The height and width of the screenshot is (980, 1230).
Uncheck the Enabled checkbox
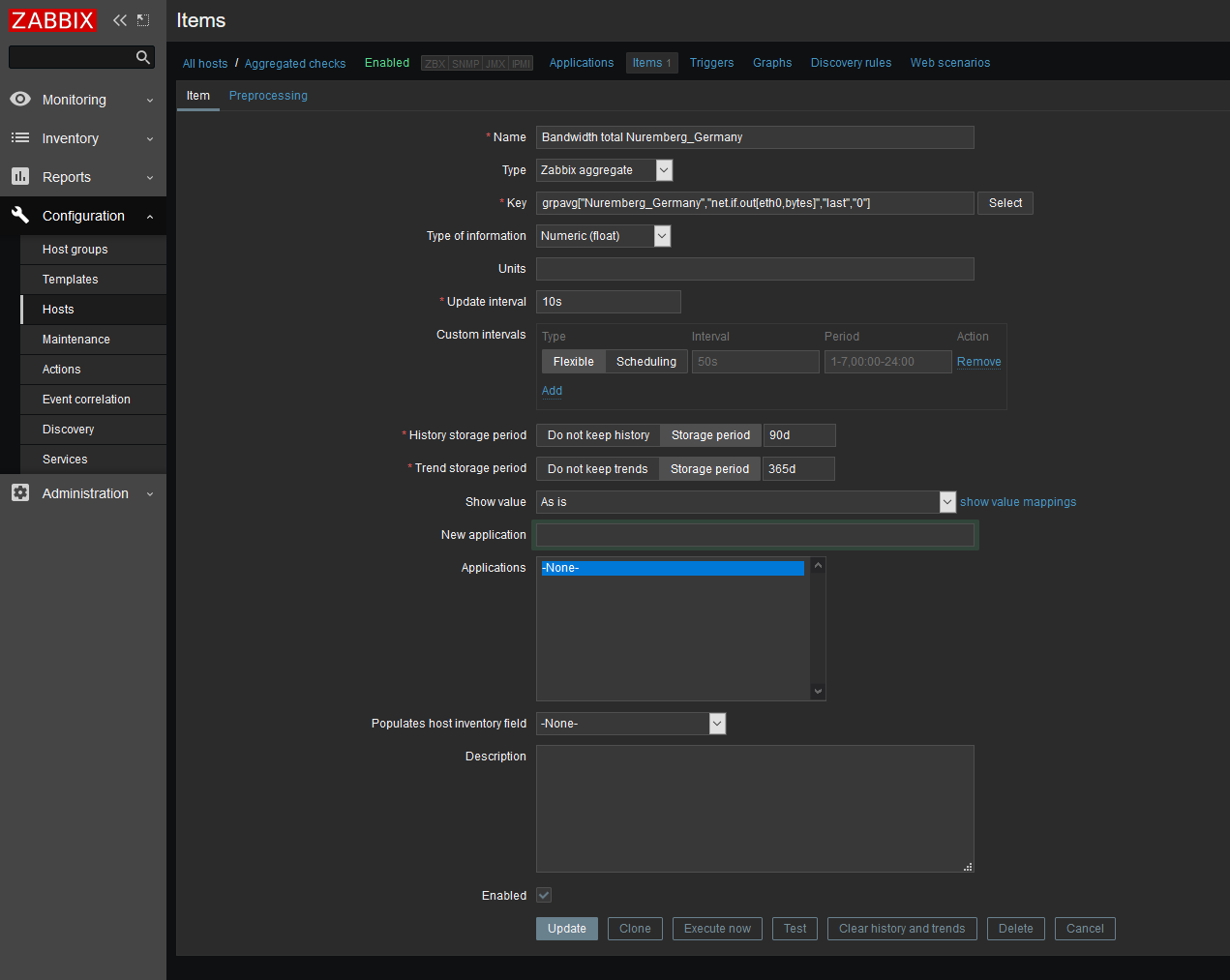[x=544, y=896]
